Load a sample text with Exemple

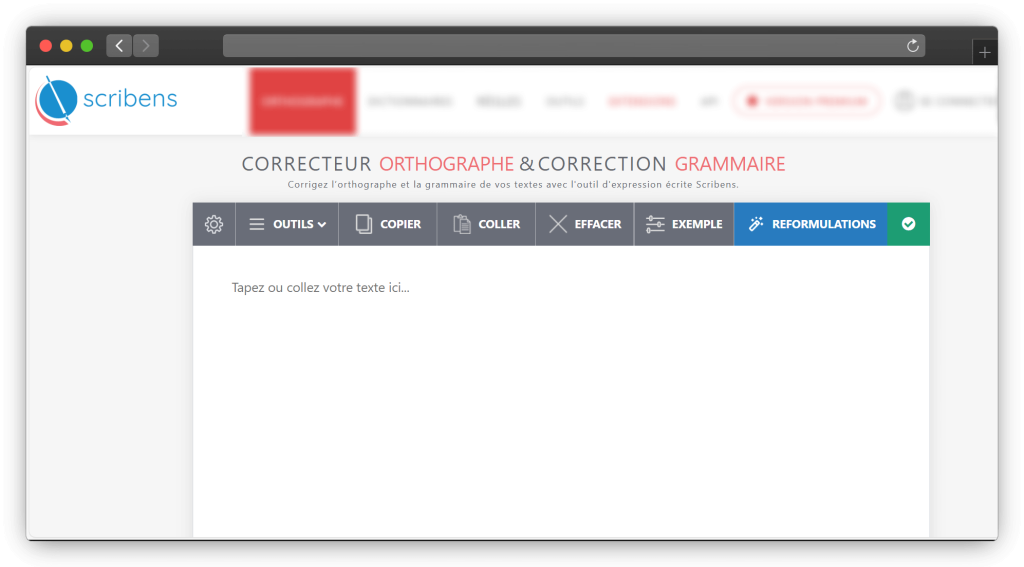point(684,224)
